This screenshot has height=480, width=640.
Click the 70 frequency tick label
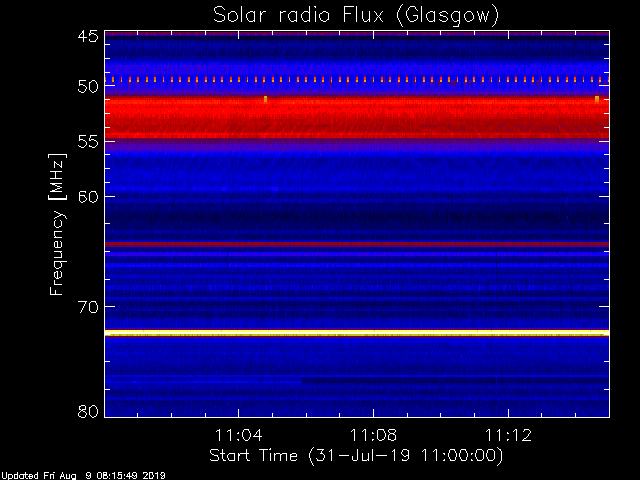coord(88,307)
